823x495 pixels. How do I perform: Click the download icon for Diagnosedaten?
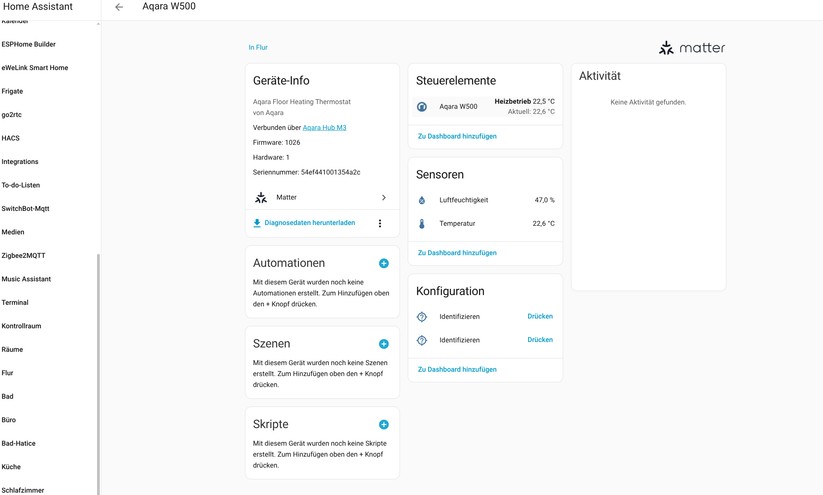[257, 223]
